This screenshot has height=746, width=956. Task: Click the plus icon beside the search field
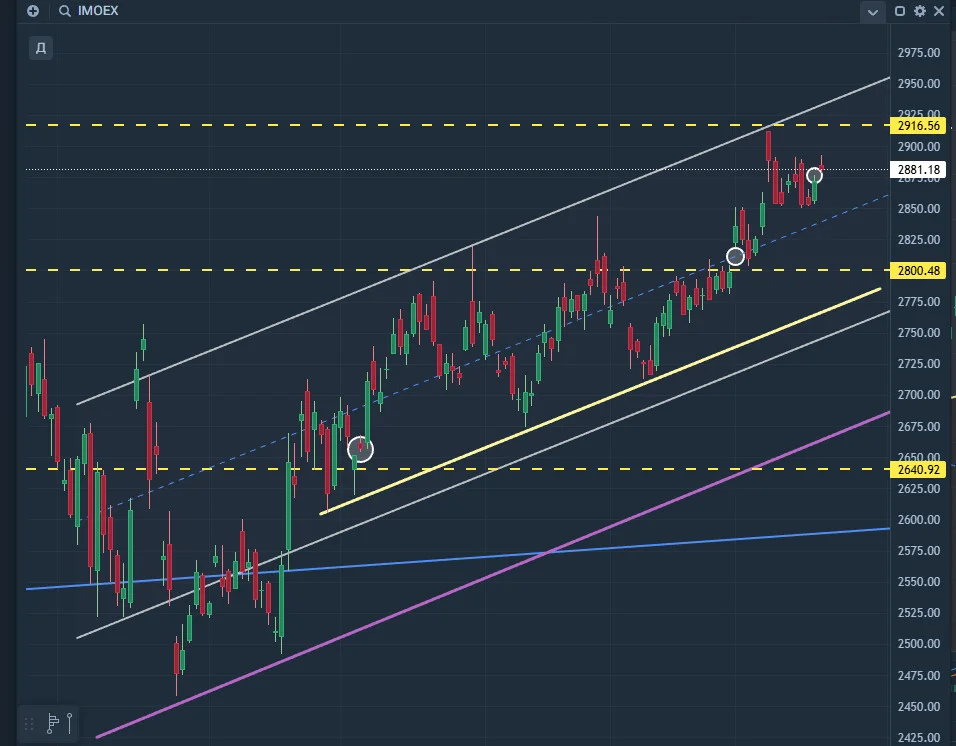(x=33, y=11)
